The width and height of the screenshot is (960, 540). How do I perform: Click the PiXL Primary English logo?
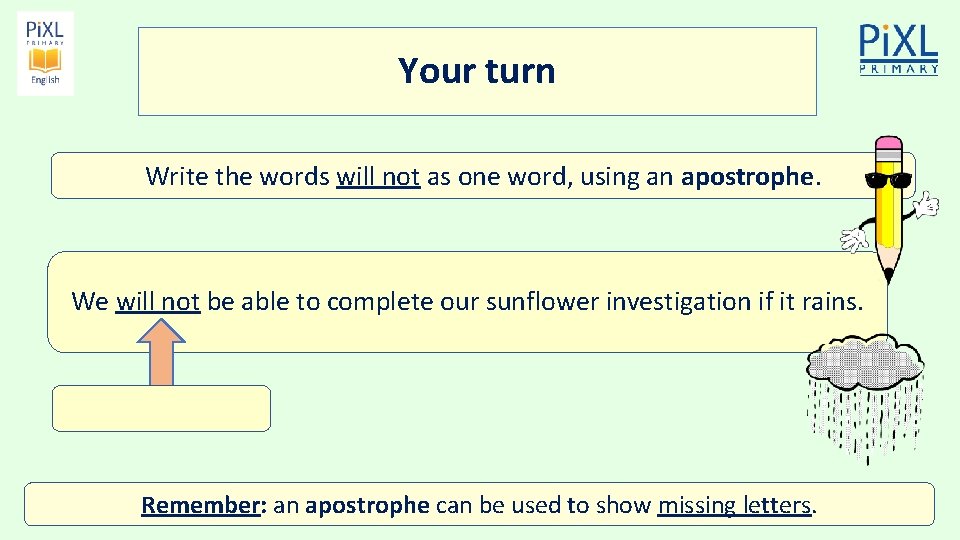[45, 53]
